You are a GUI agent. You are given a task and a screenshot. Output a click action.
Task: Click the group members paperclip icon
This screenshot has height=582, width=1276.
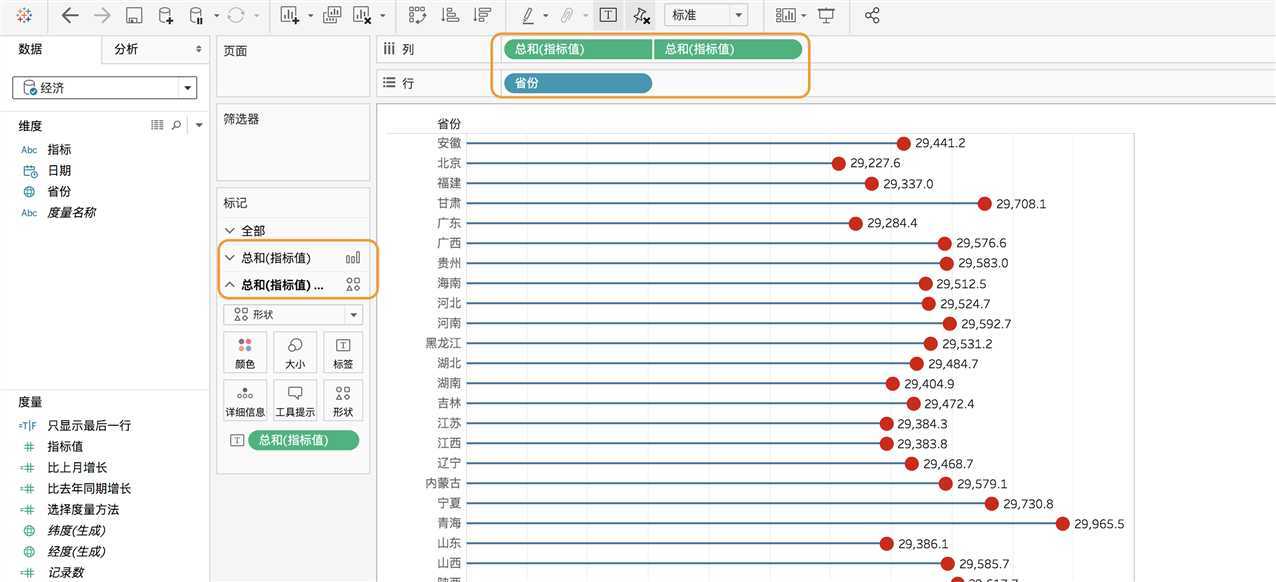566,15
